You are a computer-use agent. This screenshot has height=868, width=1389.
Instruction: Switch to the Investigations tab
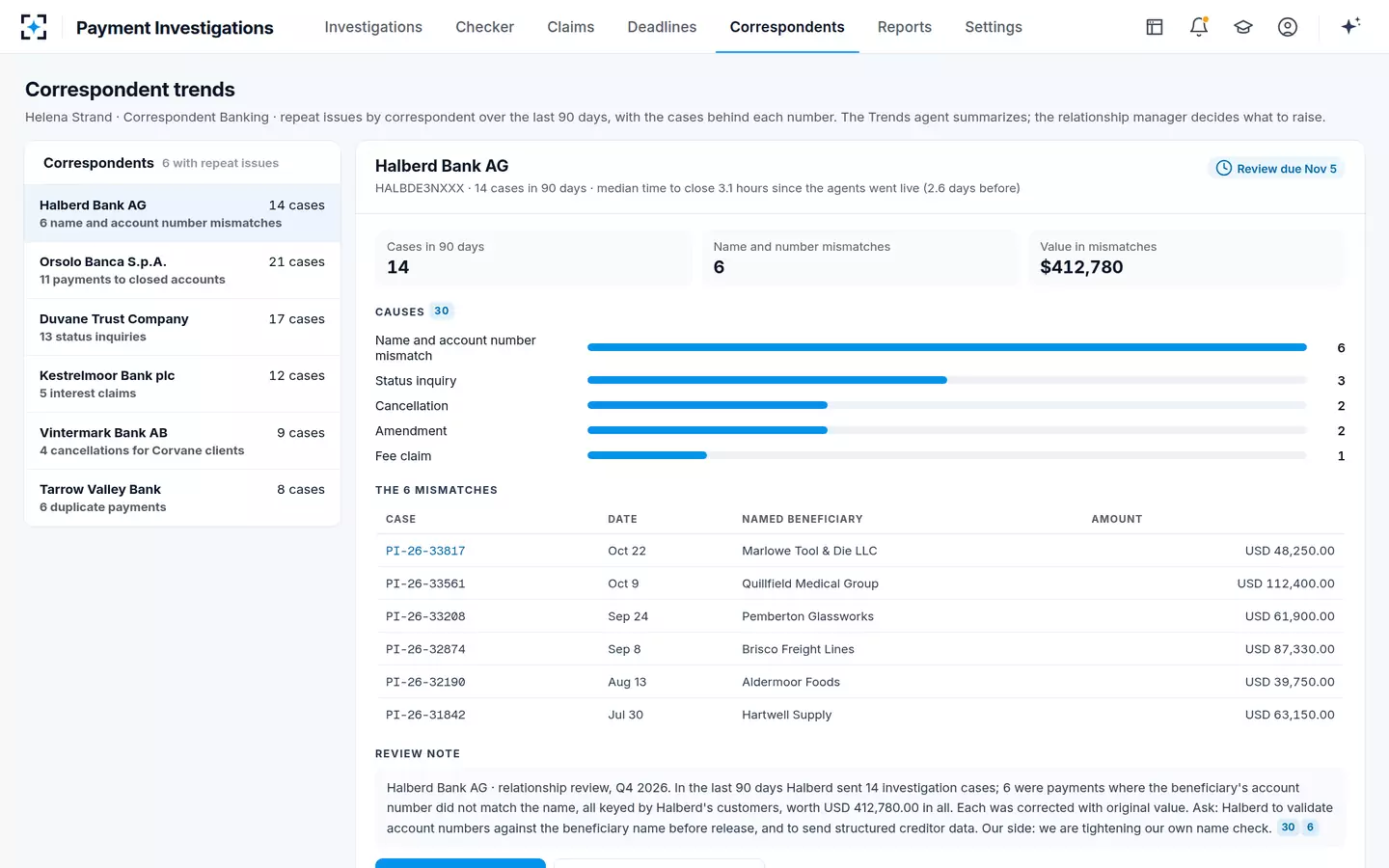pos(373,27)
